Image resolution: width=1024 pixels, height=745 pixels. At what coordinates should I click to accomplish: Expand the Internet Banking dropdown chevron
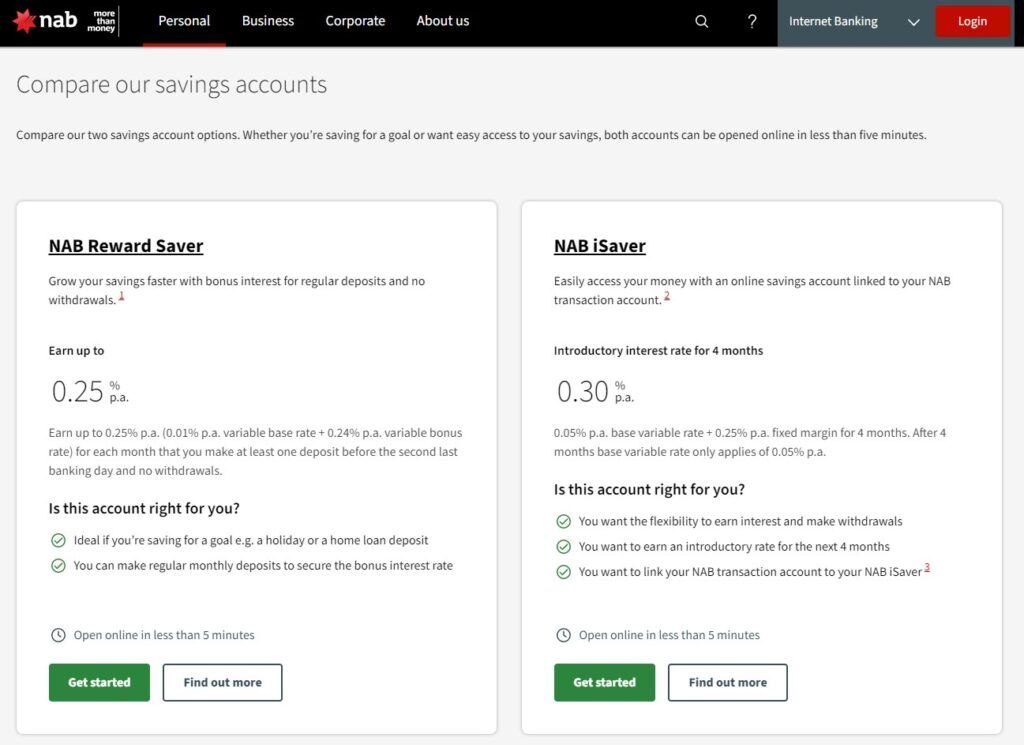tap(914, 22)
